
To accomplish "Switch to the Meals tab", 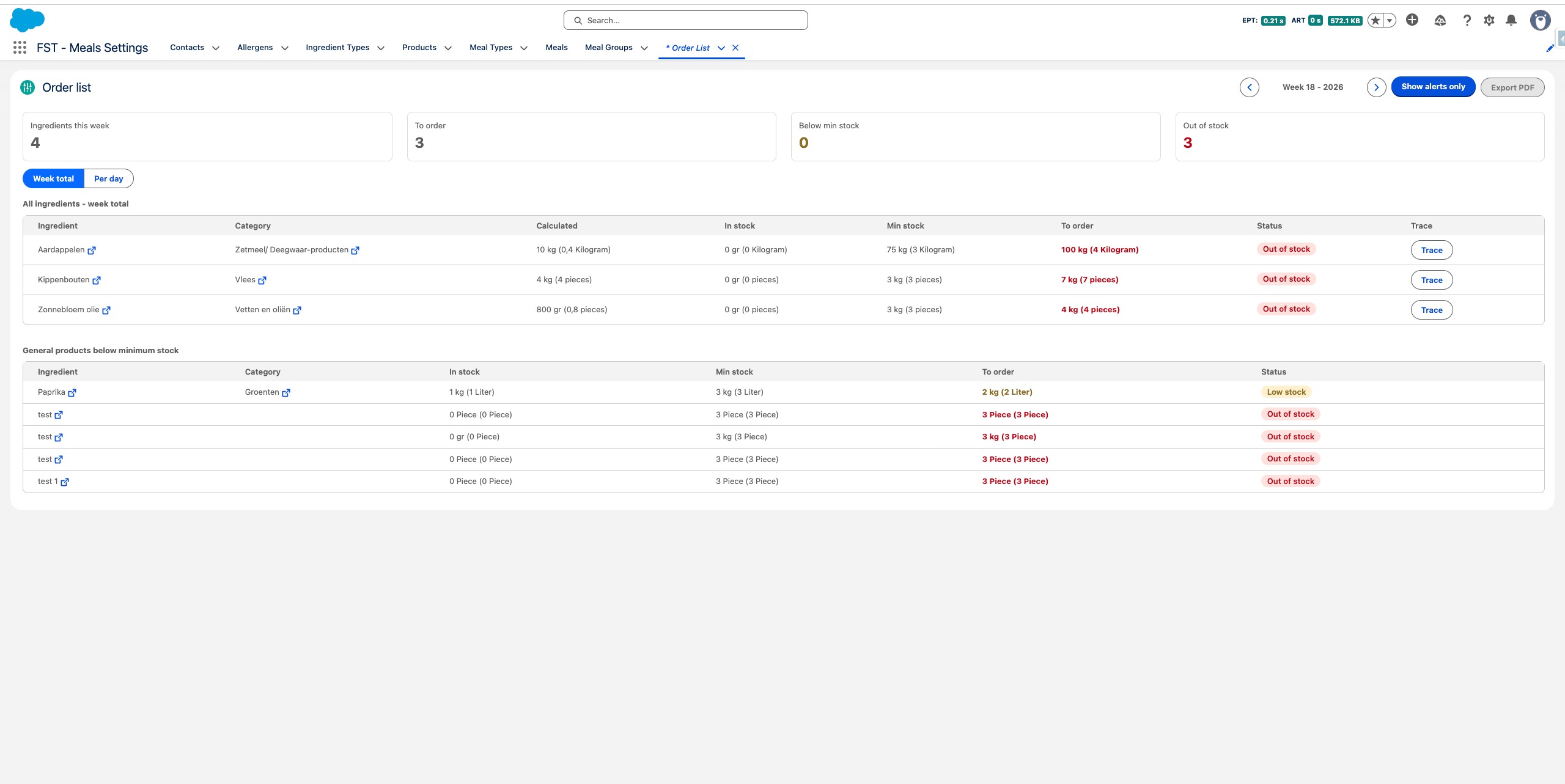I will click(x=556, y=48).
